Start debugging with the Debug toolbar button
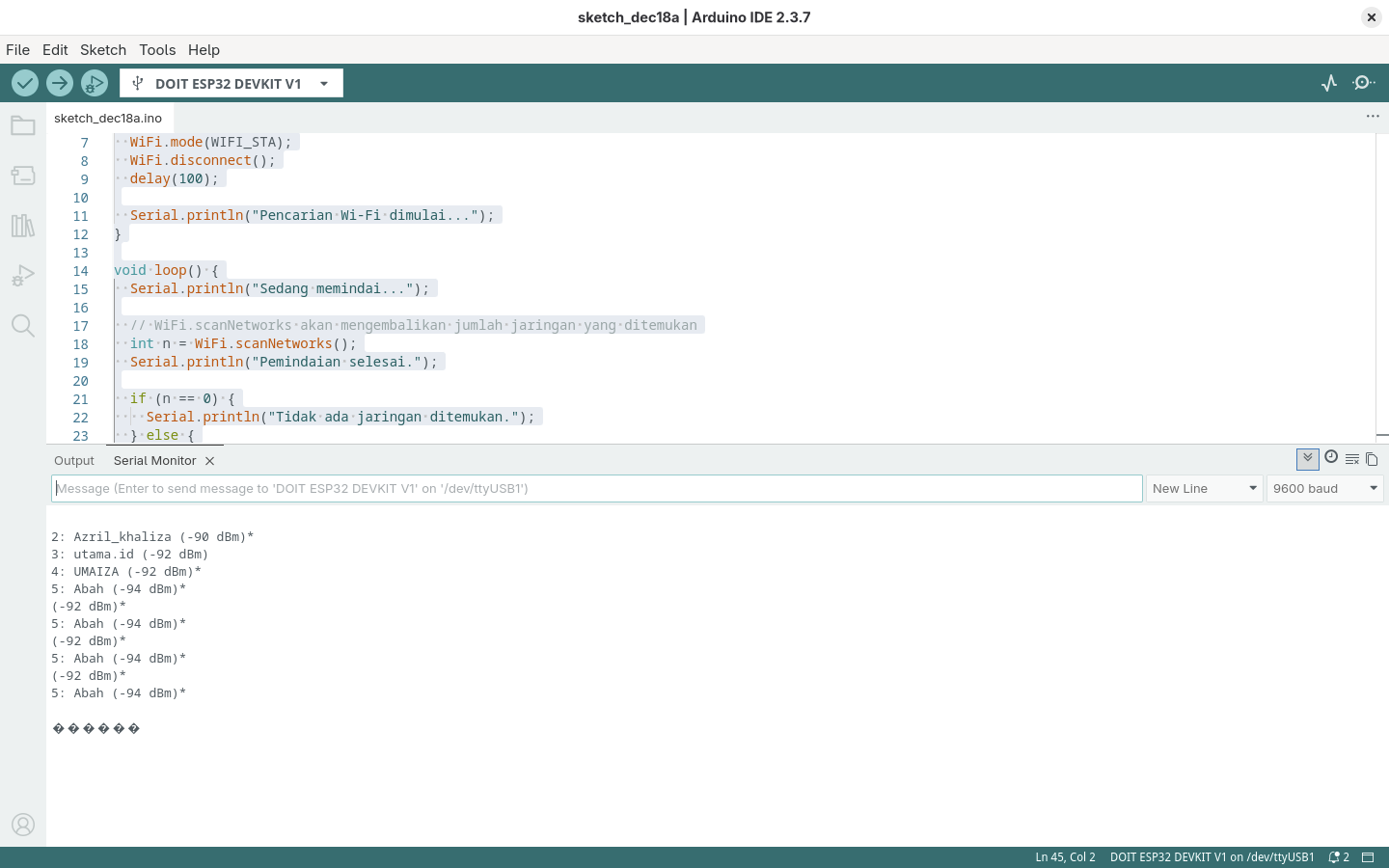This screenshot has width=1389, height=868. [x=94, y=83]
